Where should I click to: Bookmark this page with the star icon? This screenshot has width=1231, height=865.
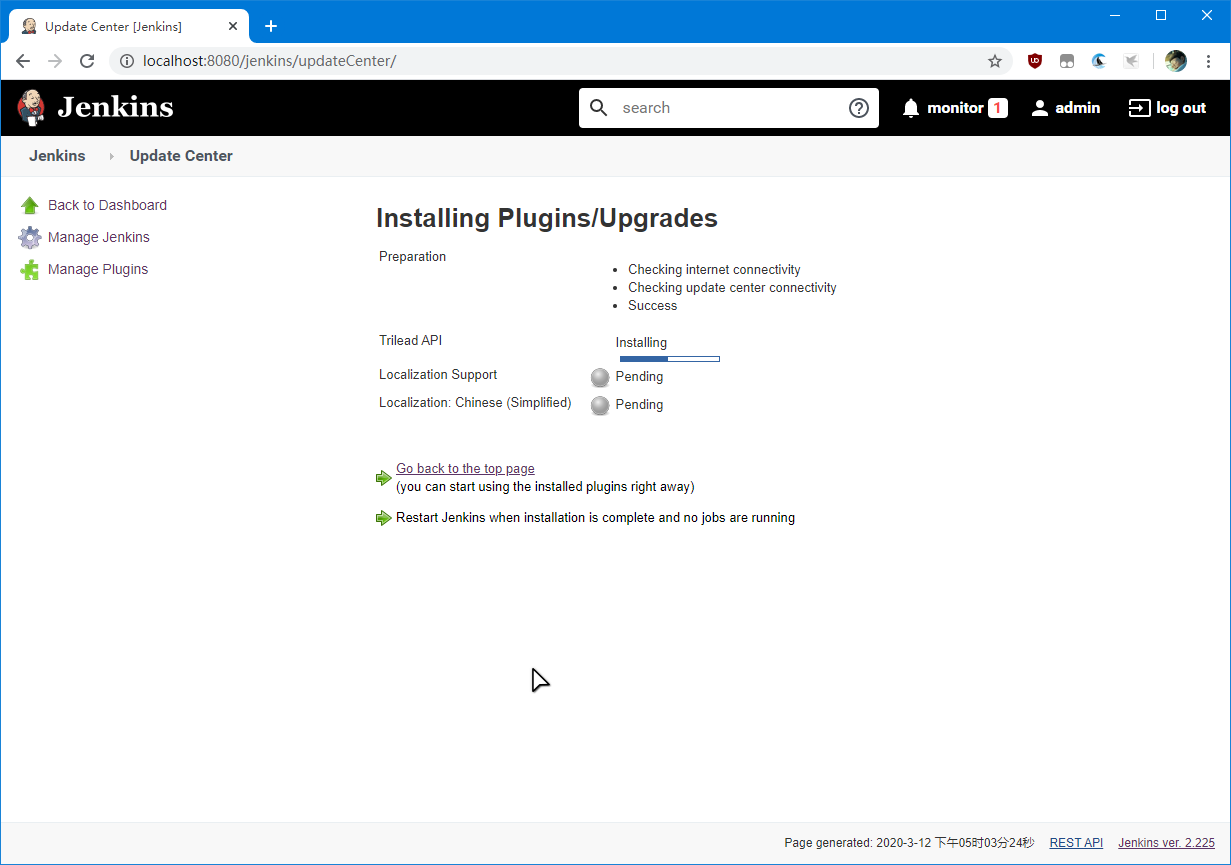click(995, 61)
